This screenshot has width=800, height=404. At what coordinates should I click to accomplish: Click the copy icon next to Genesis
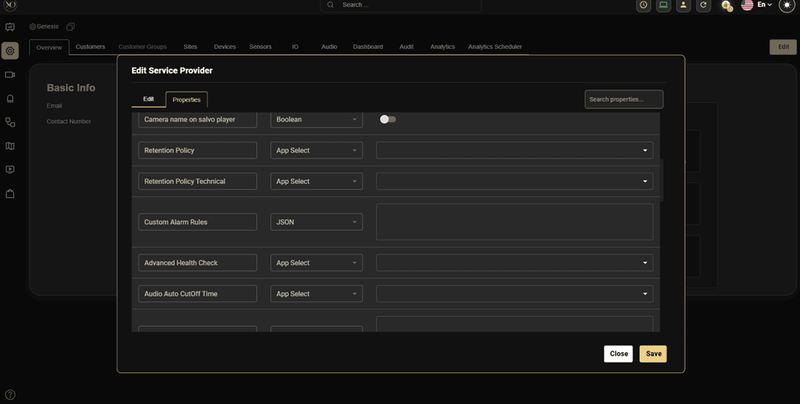[70, 27]
